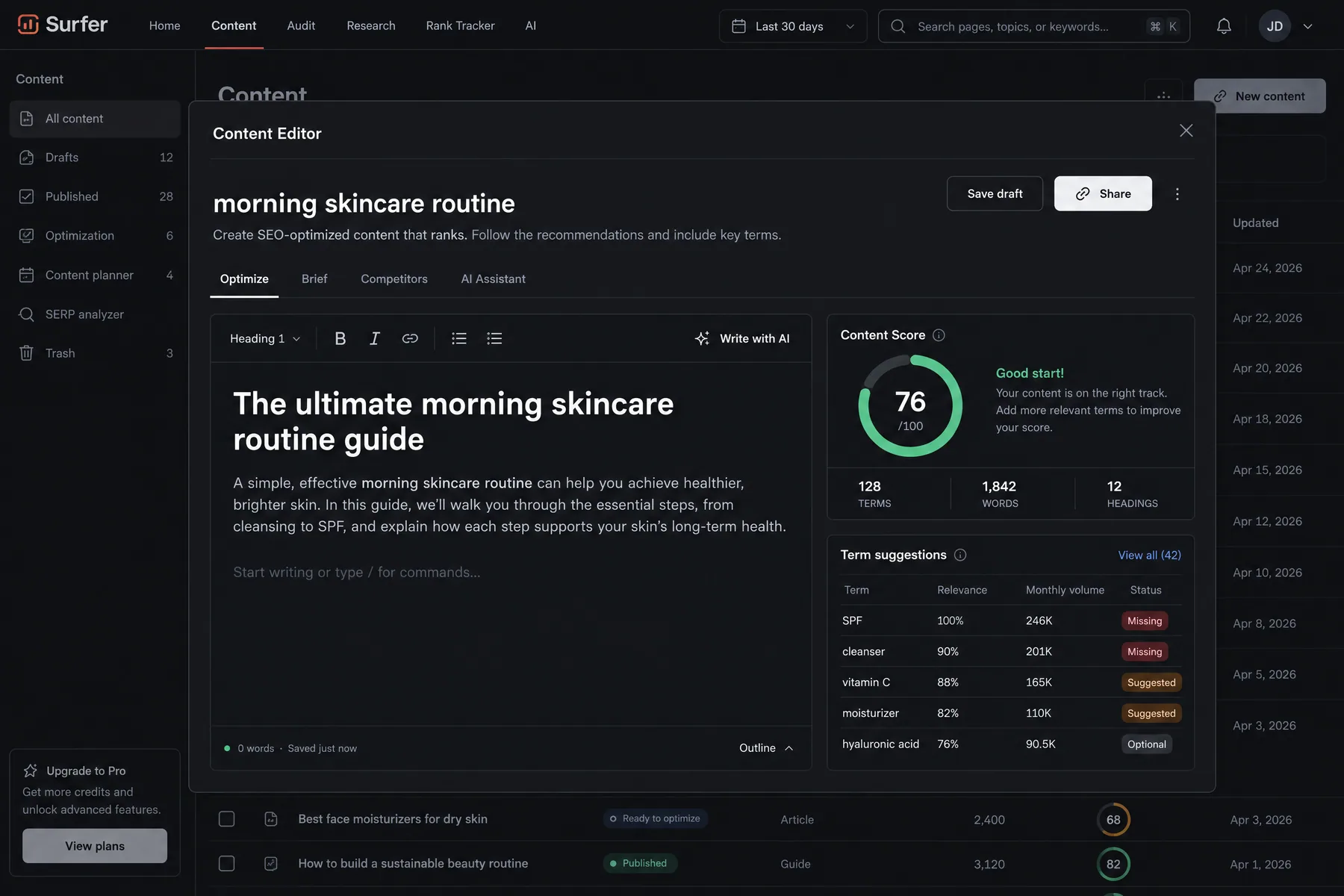Open Content planner in the sidebar
This screenshot has width=1344, height=896.
coord(95,275)
